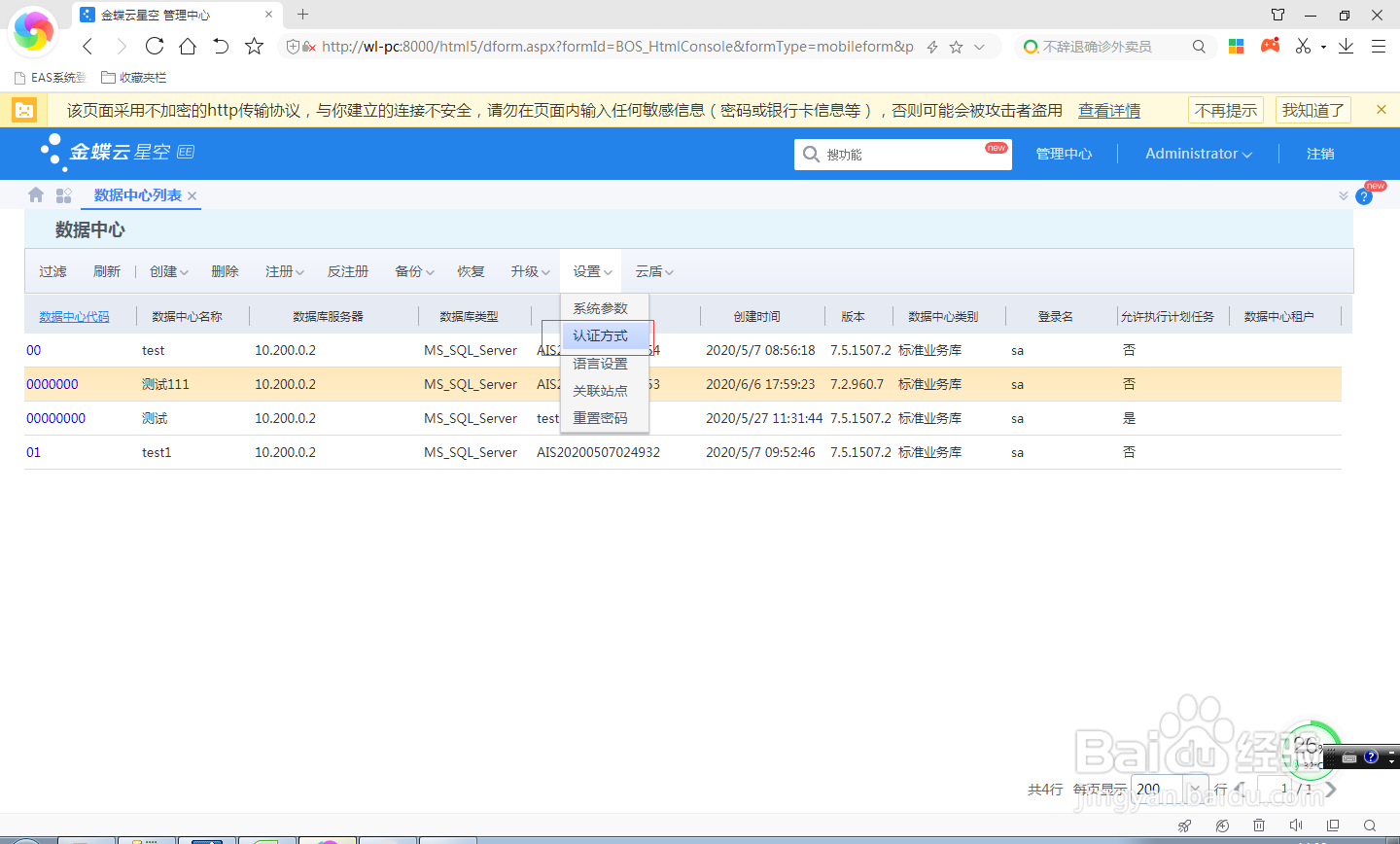1400x844 pixels.
Task: Click the home icon on the tab bar
Action: coord(35,194)
